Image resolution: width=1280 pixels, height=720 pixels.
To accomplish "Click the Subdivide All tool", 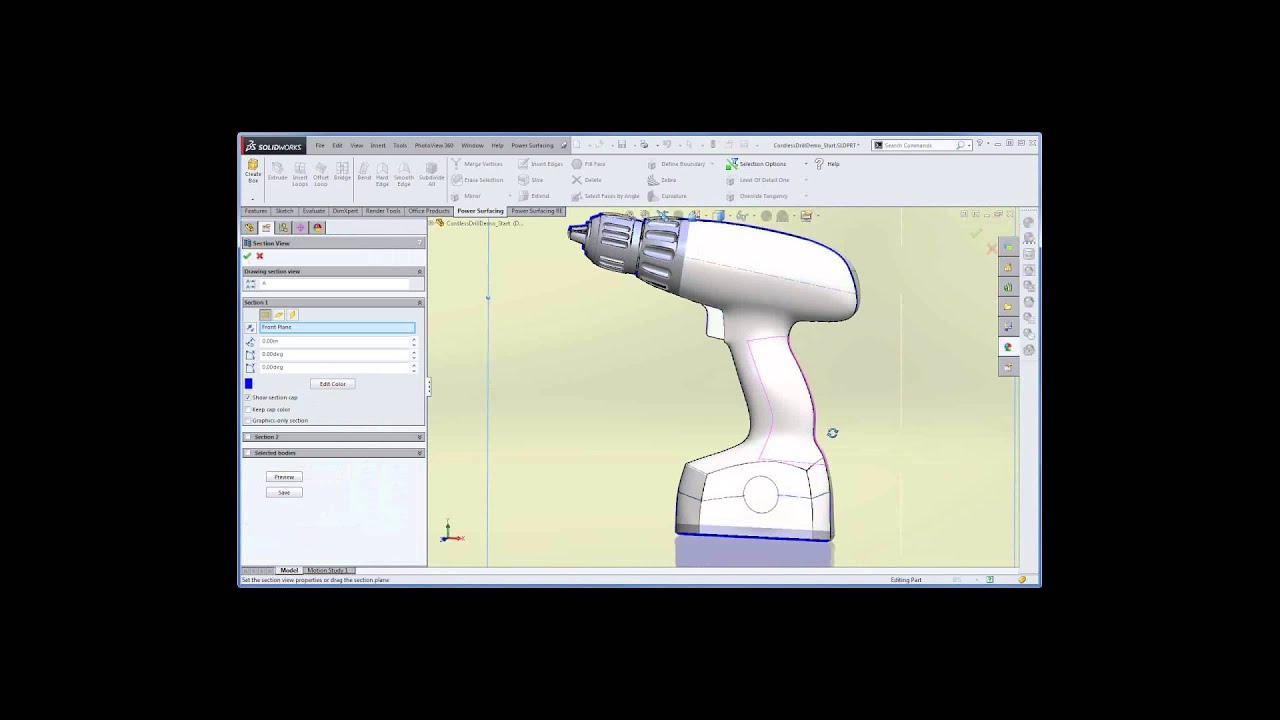I will pos(431,174).
